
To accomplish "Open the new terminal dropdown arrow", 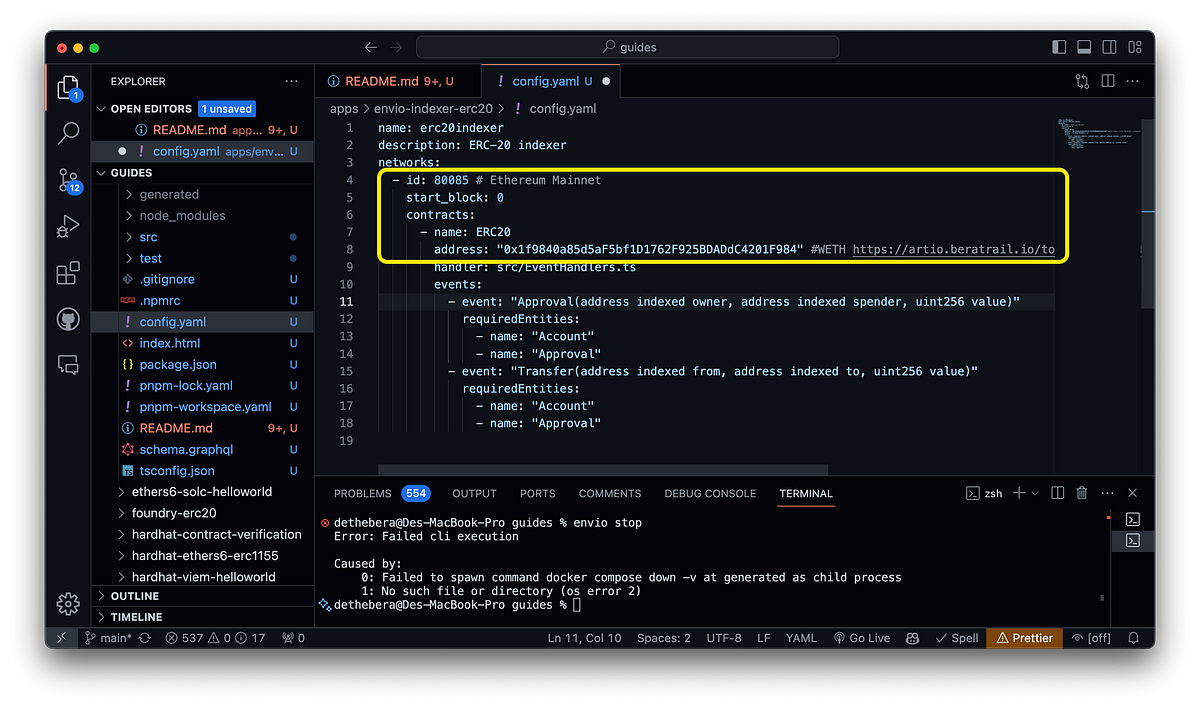I will pyautogui.click(x=1035, y=493).
